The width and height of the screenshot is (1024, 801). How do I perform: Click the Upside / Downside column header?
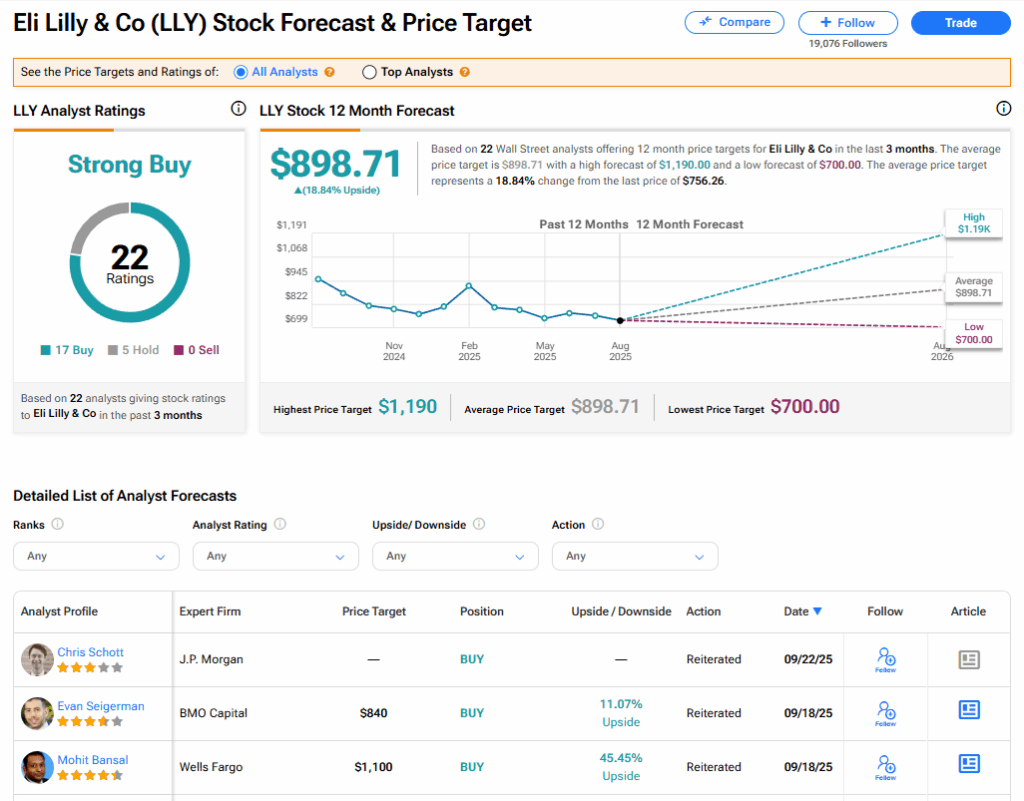[621, 611]
